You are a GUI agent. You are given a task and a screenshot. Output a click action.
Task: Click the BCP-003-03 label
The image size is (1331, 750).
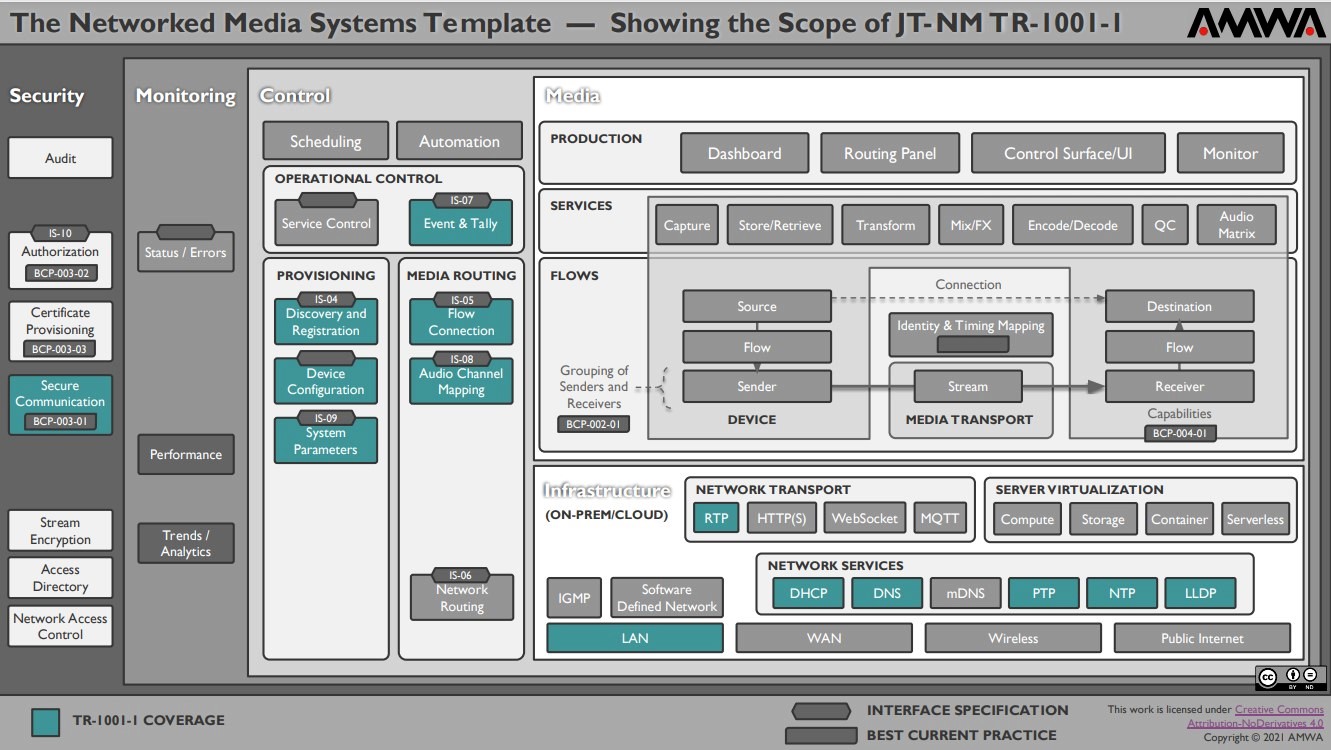[x=61, y=349]
